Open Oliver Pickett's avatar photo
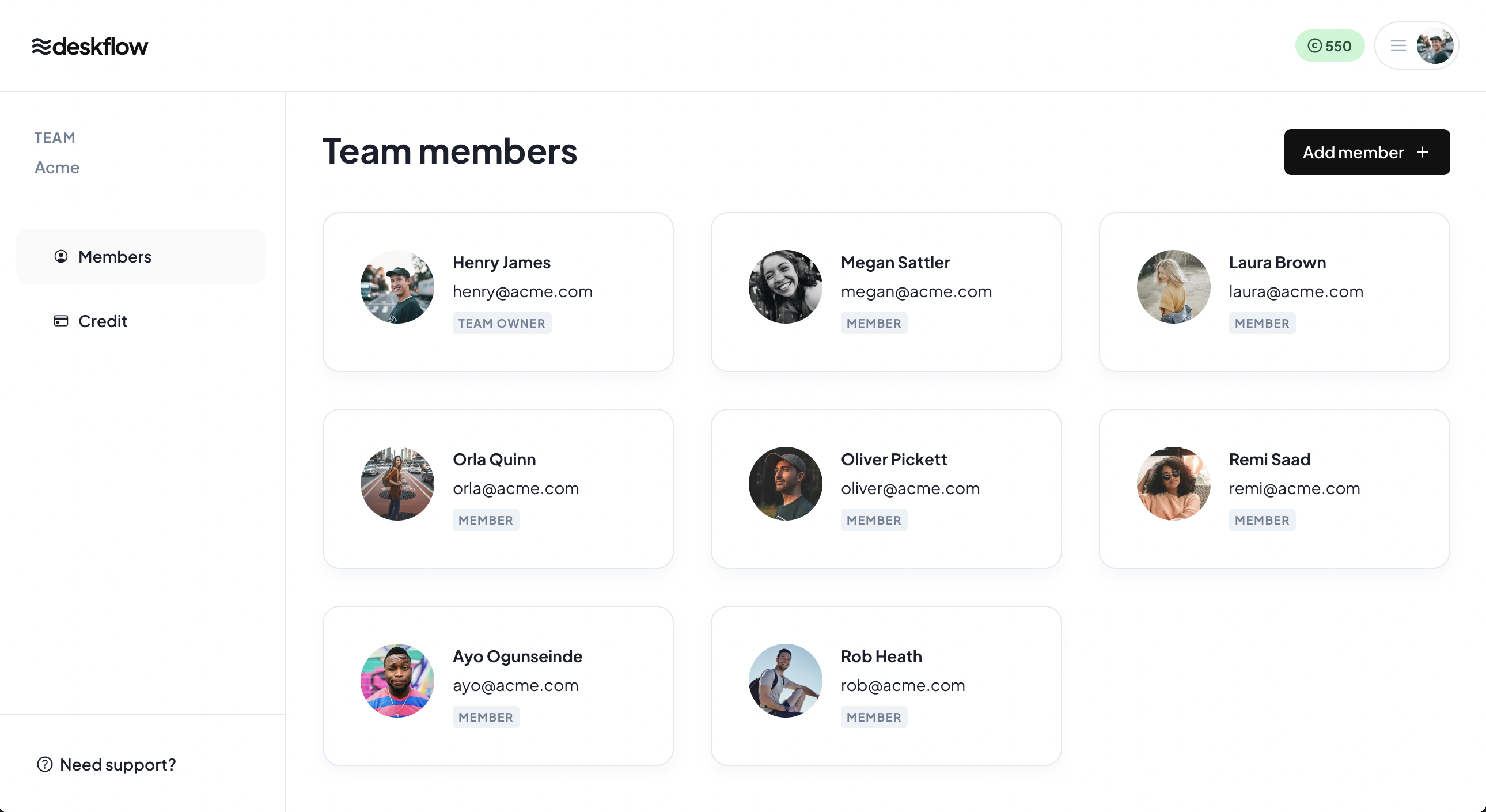Screen dimensions: 1486x812 (785, 483)
